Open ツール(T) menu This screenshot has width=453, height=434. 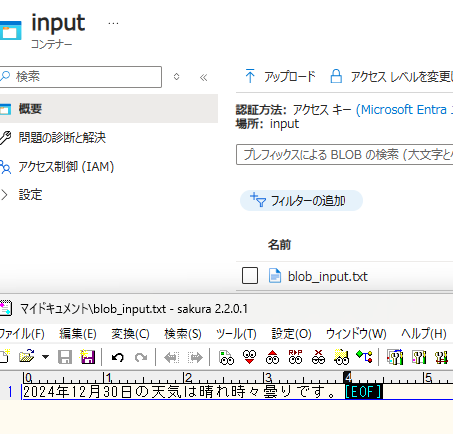[x=236, y=333]
